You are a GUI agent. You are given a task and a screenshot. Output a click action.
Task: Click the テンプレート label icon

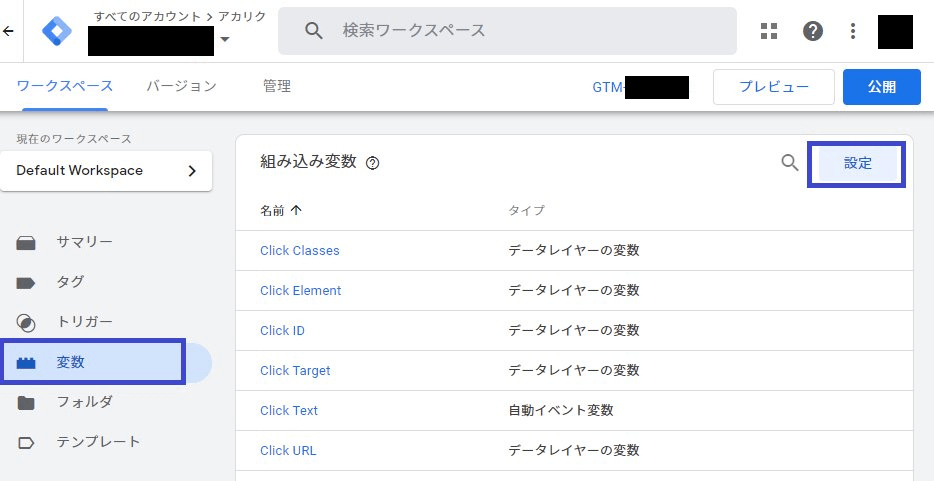click(26, 443)
